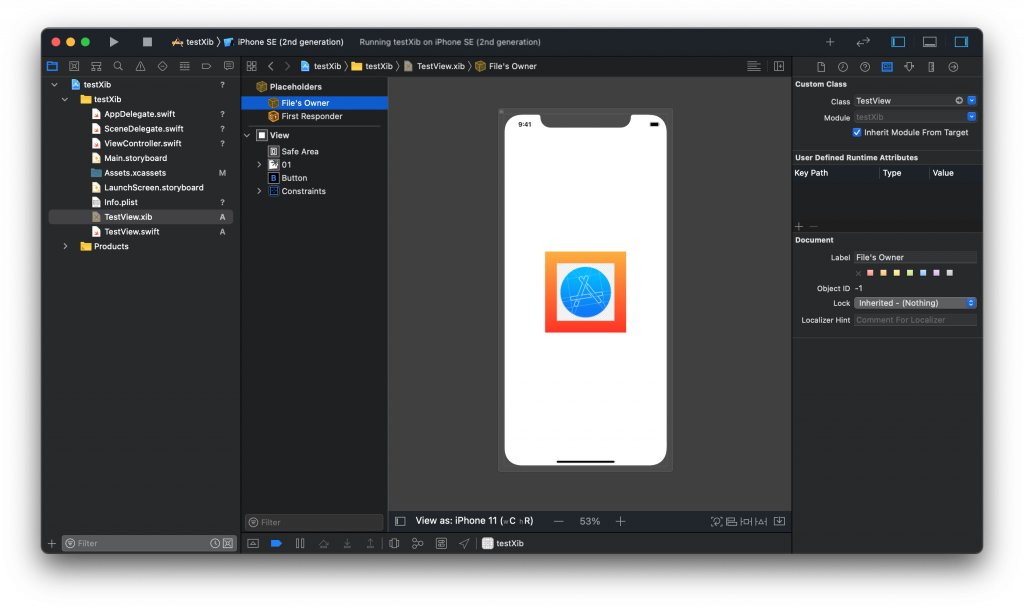Select First Responder placeholder
Viewport: 1024px width, 608px height.
click(x=311, y=117)
